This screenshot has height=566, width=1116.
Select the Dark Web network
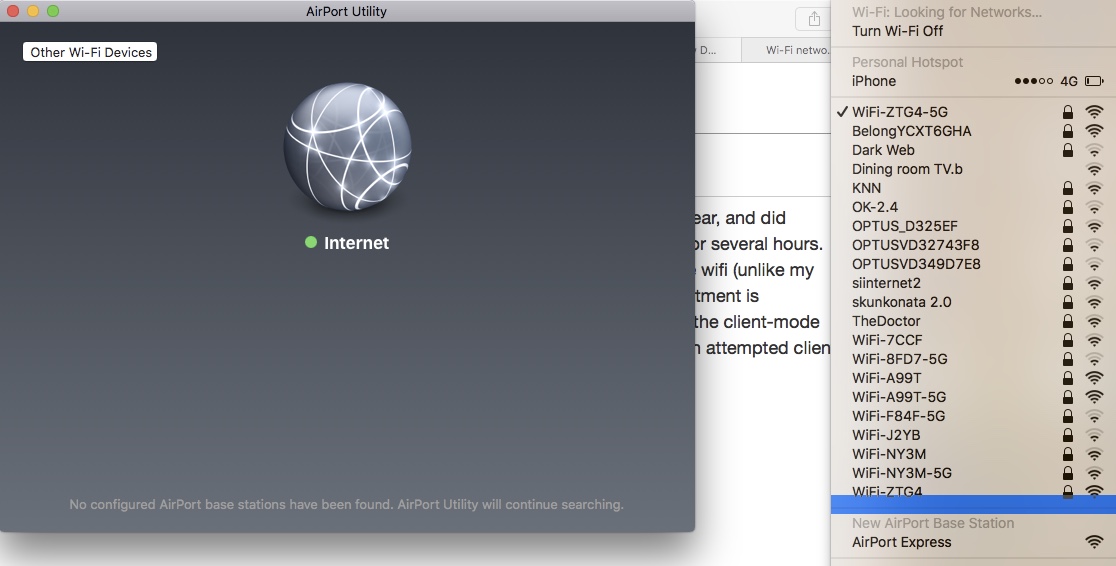pos(974,150)
